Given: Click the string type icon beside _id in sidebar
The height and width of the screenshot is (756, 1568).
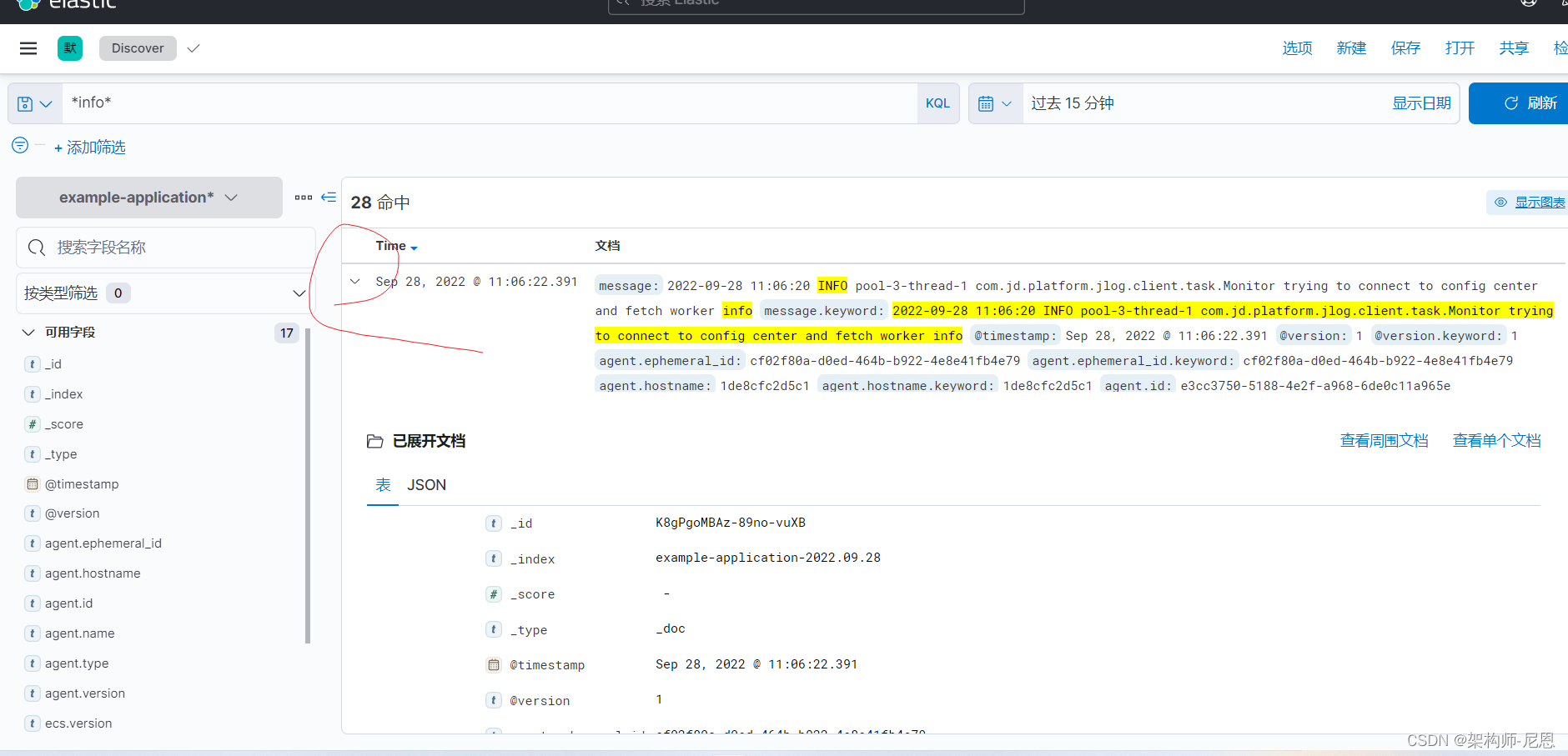Looking at the screenshot, I should click(33, 364).
